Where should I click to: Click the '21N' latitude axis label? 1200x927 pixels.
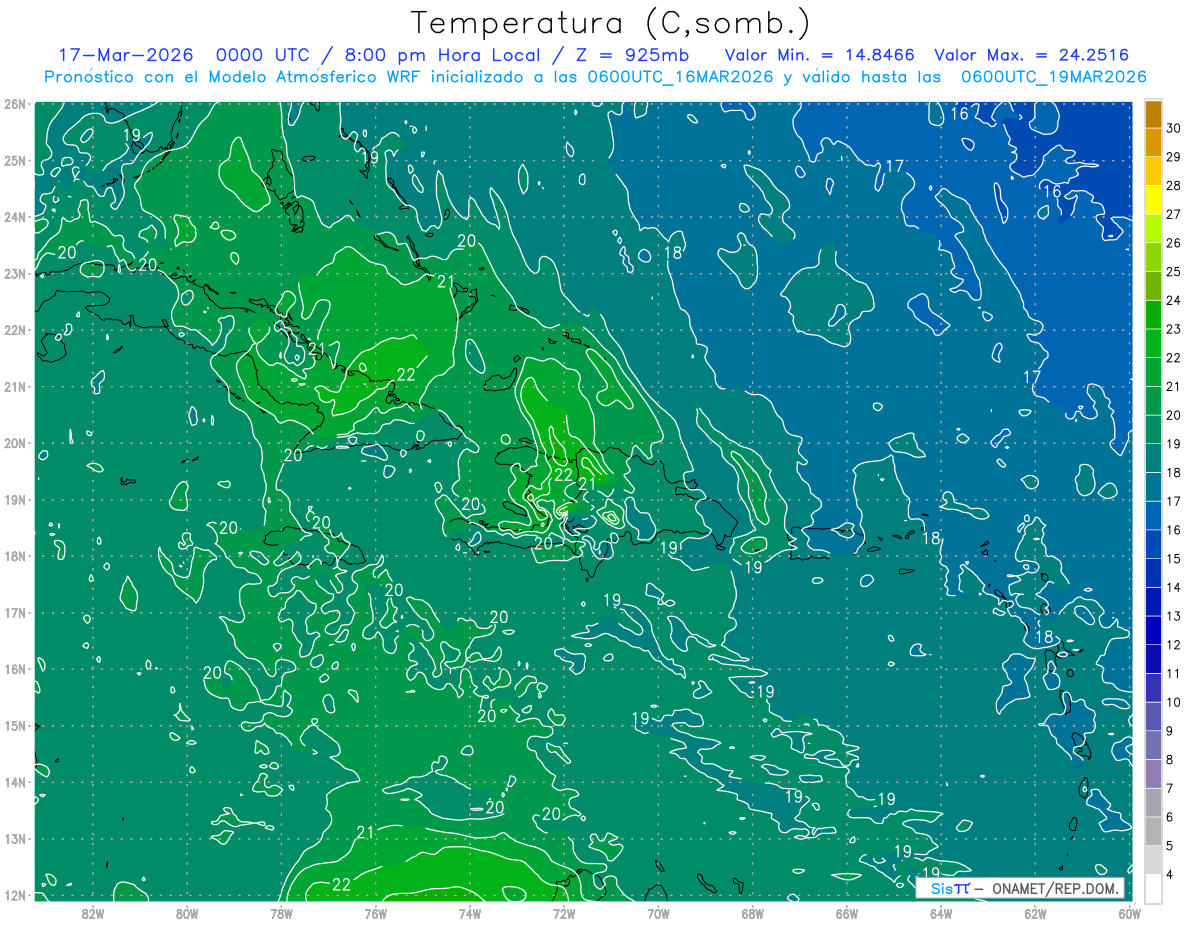click(x=15, y=386)
